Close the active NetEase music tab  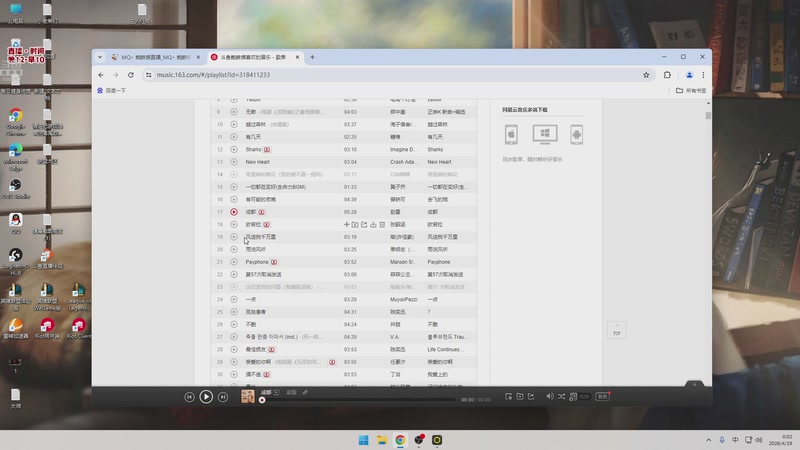297,57
